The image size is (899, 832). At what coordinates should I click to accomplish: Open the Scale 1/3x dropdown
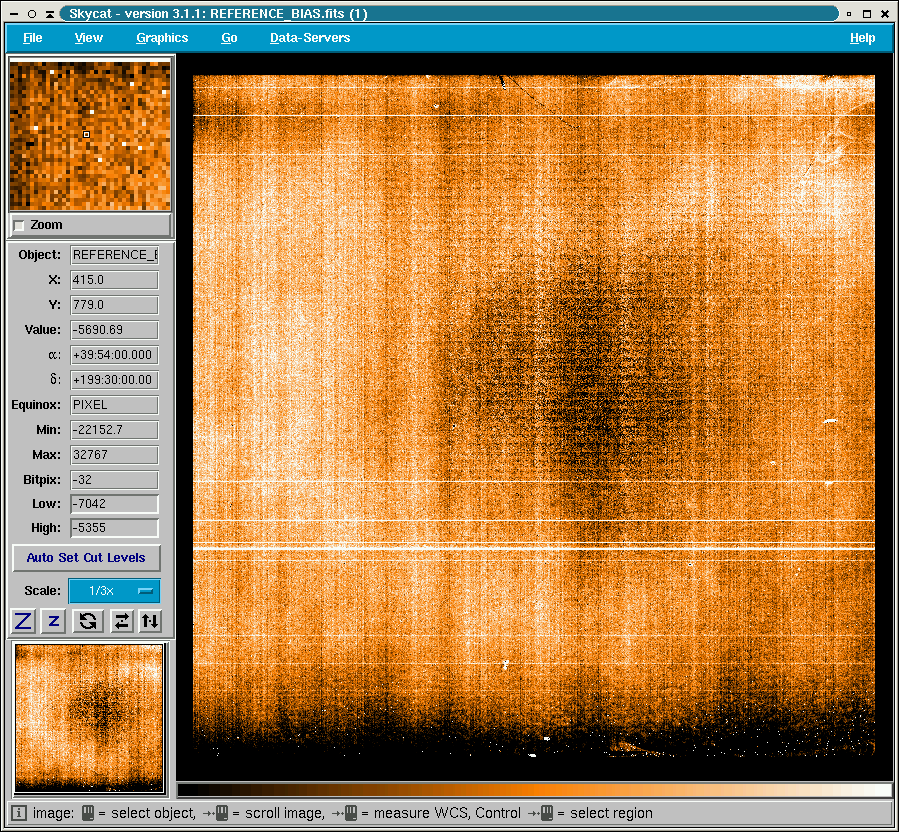coord(114,591)
